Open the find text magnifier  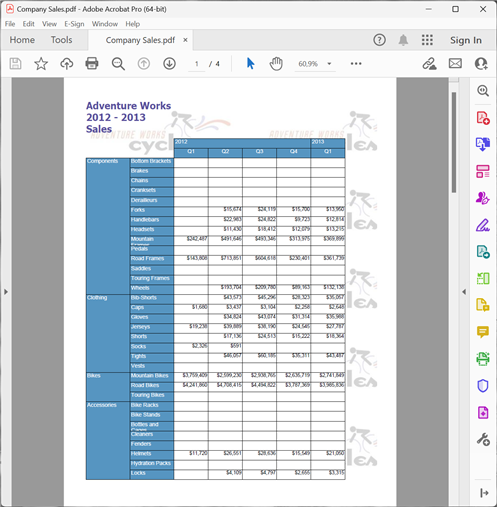[x=118, y=64]
